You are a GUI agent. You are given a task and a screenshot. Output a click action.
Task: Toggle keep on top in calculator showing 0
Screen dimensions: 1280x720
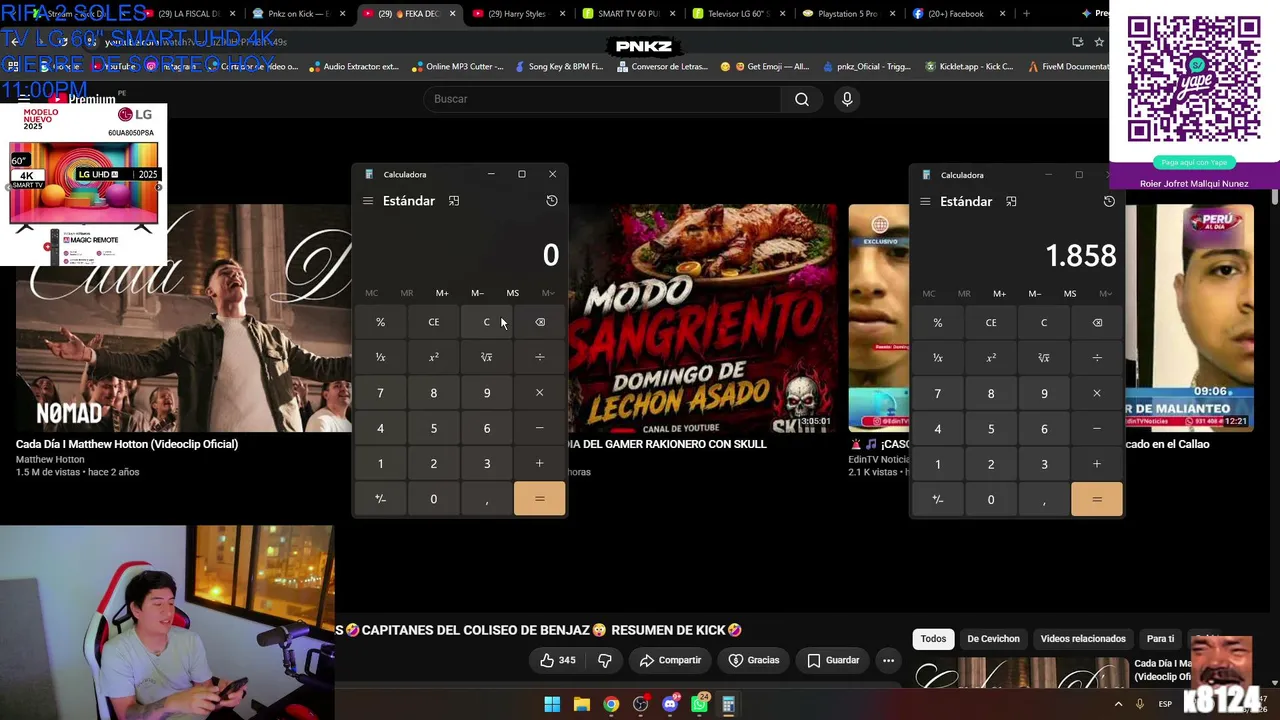[454, 201]
